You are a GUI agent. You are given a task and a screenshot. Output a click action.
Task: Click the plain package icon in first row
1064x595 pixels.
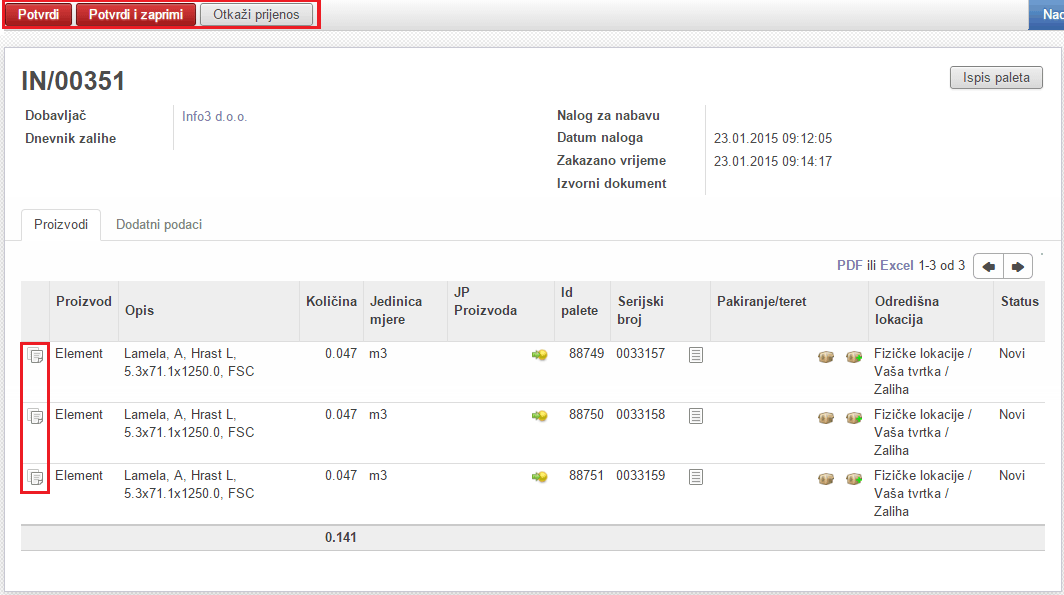[826, 356]
